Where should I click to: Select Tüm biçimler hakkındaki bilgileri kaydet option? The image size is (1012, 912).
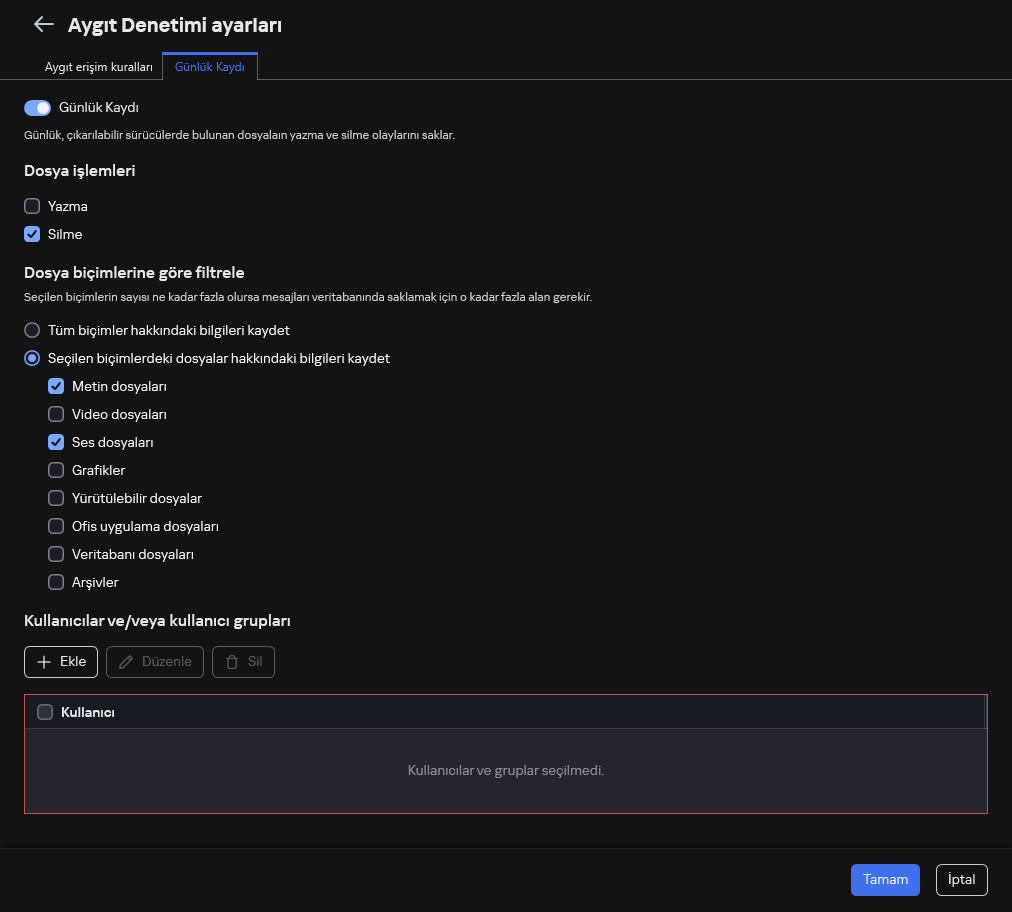click(32, 330)
